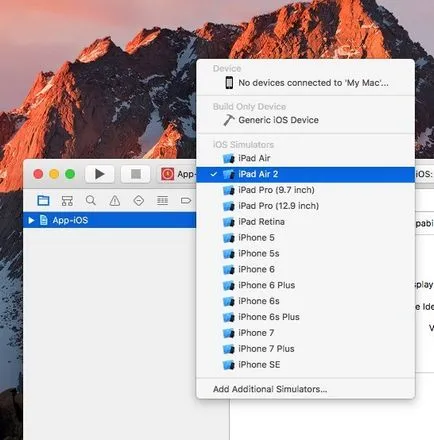Click the App scheme icon in toolbar
The width and height of the screenshot is (434, 440).
tap(168, 174)
